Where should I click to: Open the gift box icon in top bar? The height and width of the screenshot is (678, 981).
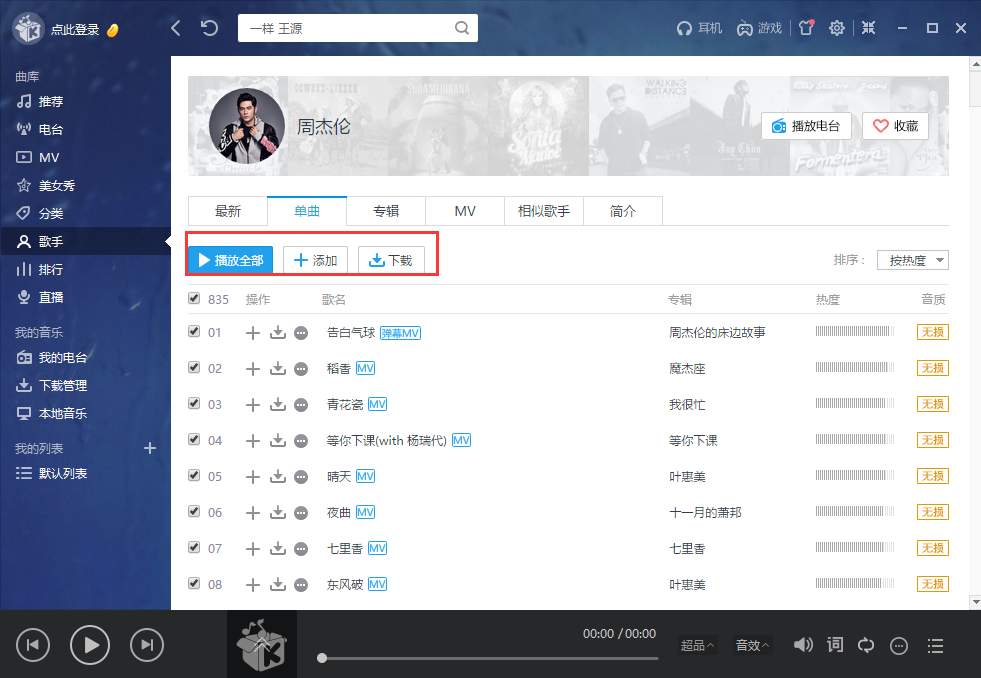point(806,28)
